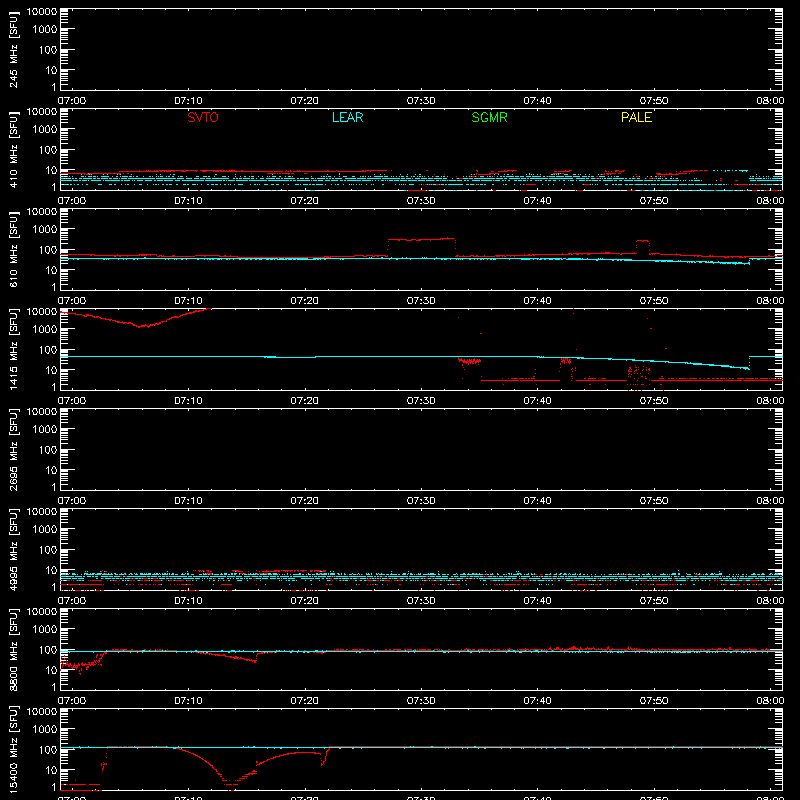Click 07:00 tick label under the 245 MHz panel

coord(72,101)
